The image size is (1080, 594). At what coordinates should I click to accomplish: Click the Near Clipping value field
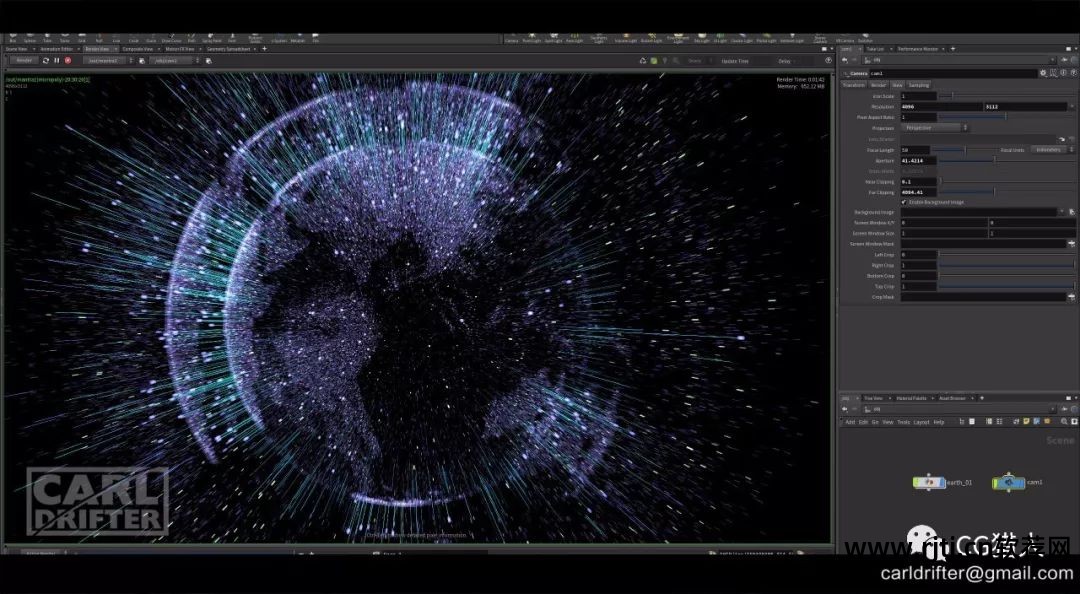click(918, 182)
